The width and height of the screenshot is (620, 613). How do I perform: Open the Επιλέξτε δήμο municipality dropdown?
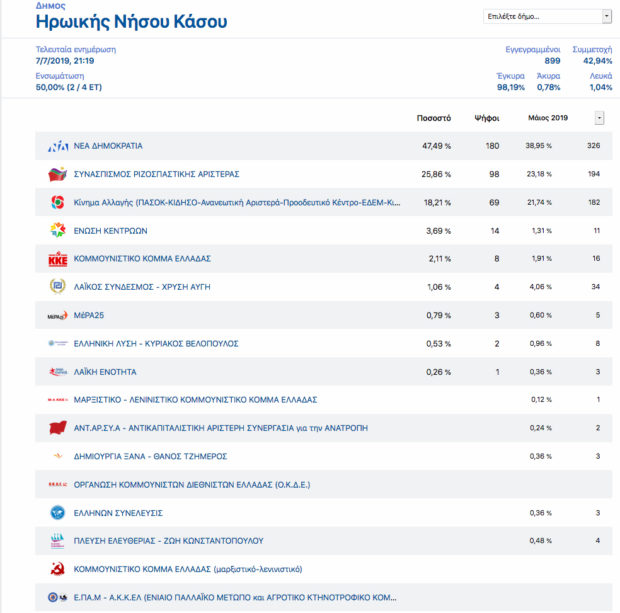pyautogui.click(x=547, y=17)
